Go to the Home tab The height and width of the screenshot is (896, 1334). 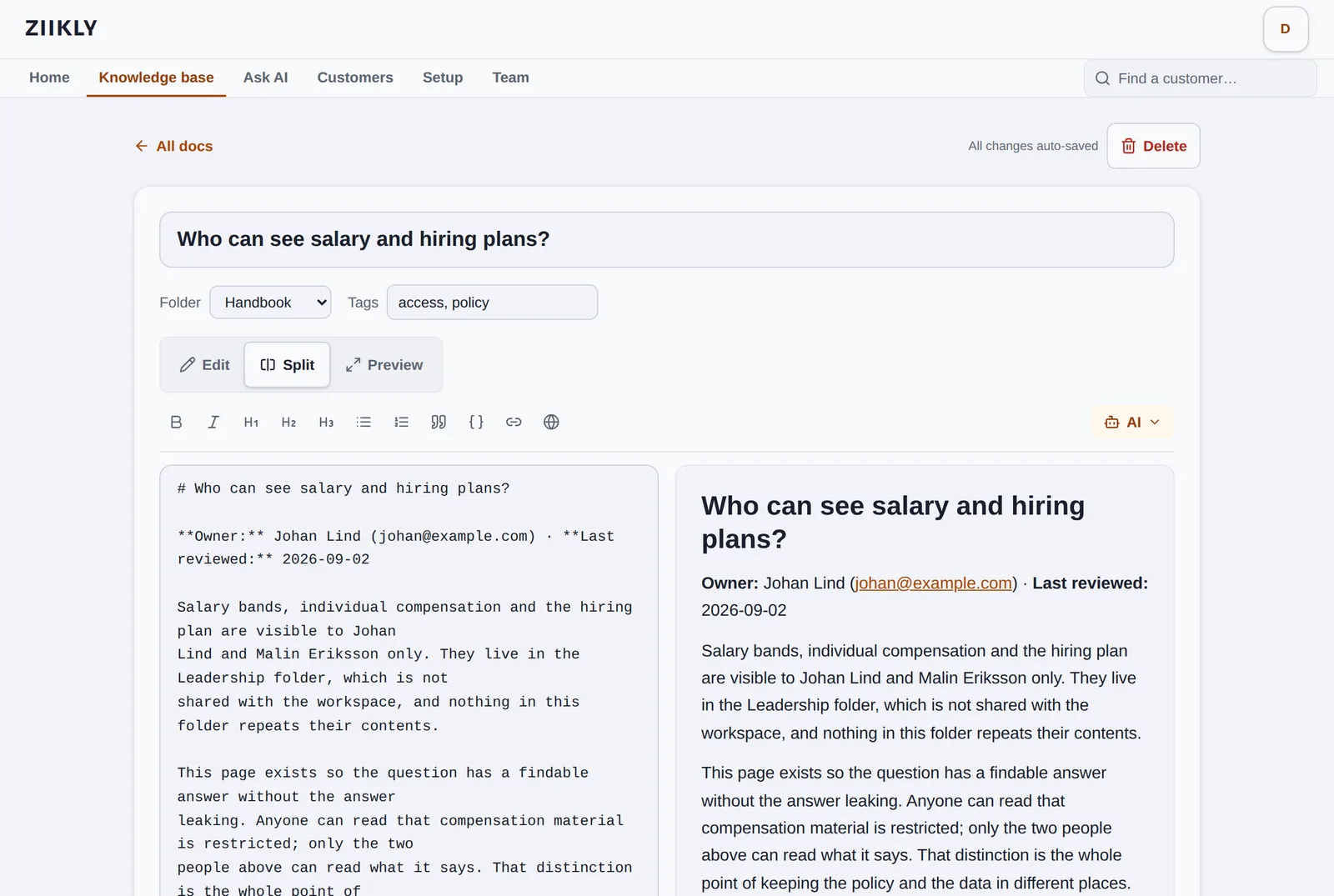tap(49, 78)
